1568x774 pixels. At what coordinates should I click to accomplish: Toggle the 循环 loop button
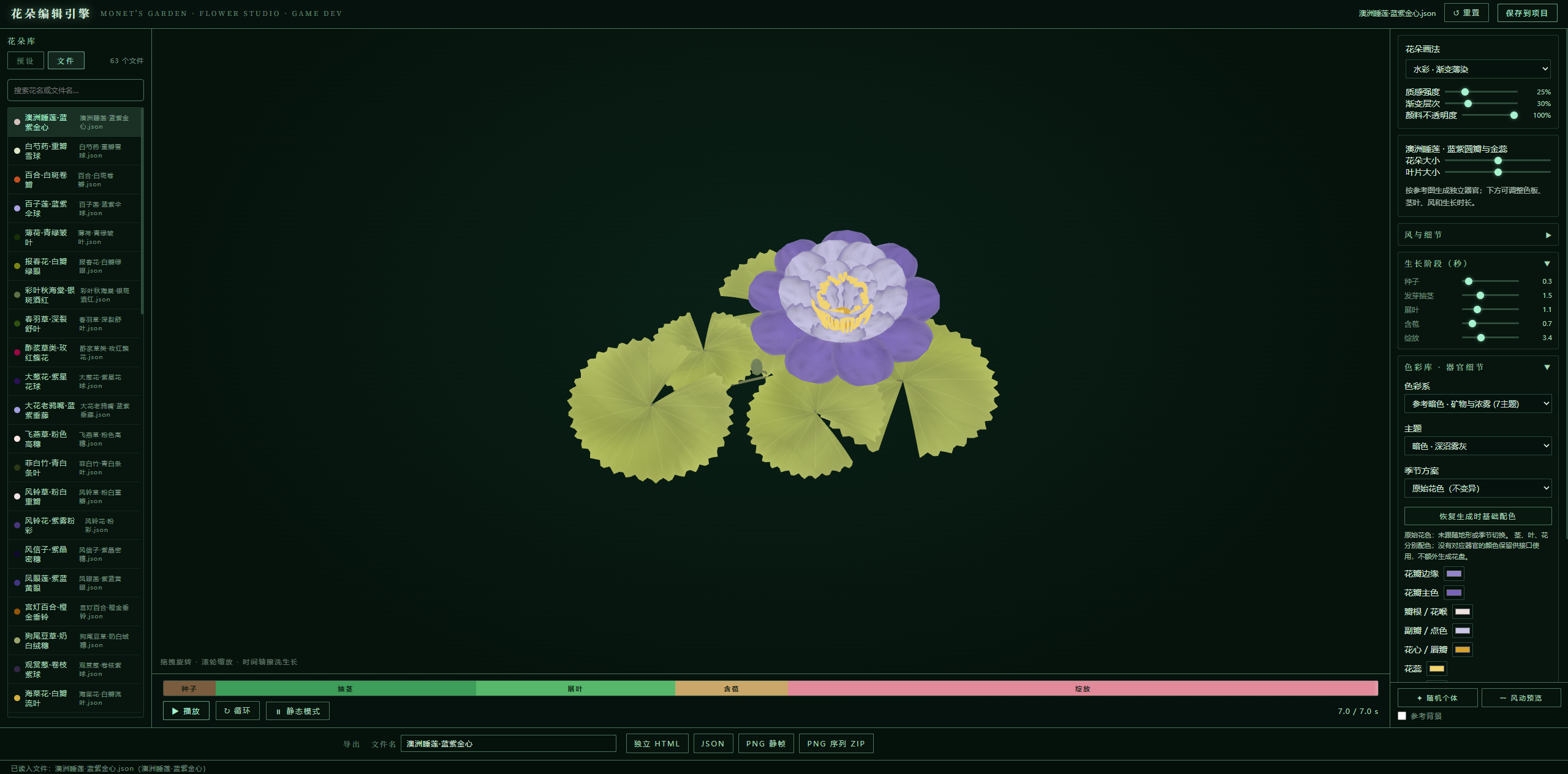(237, 711)
